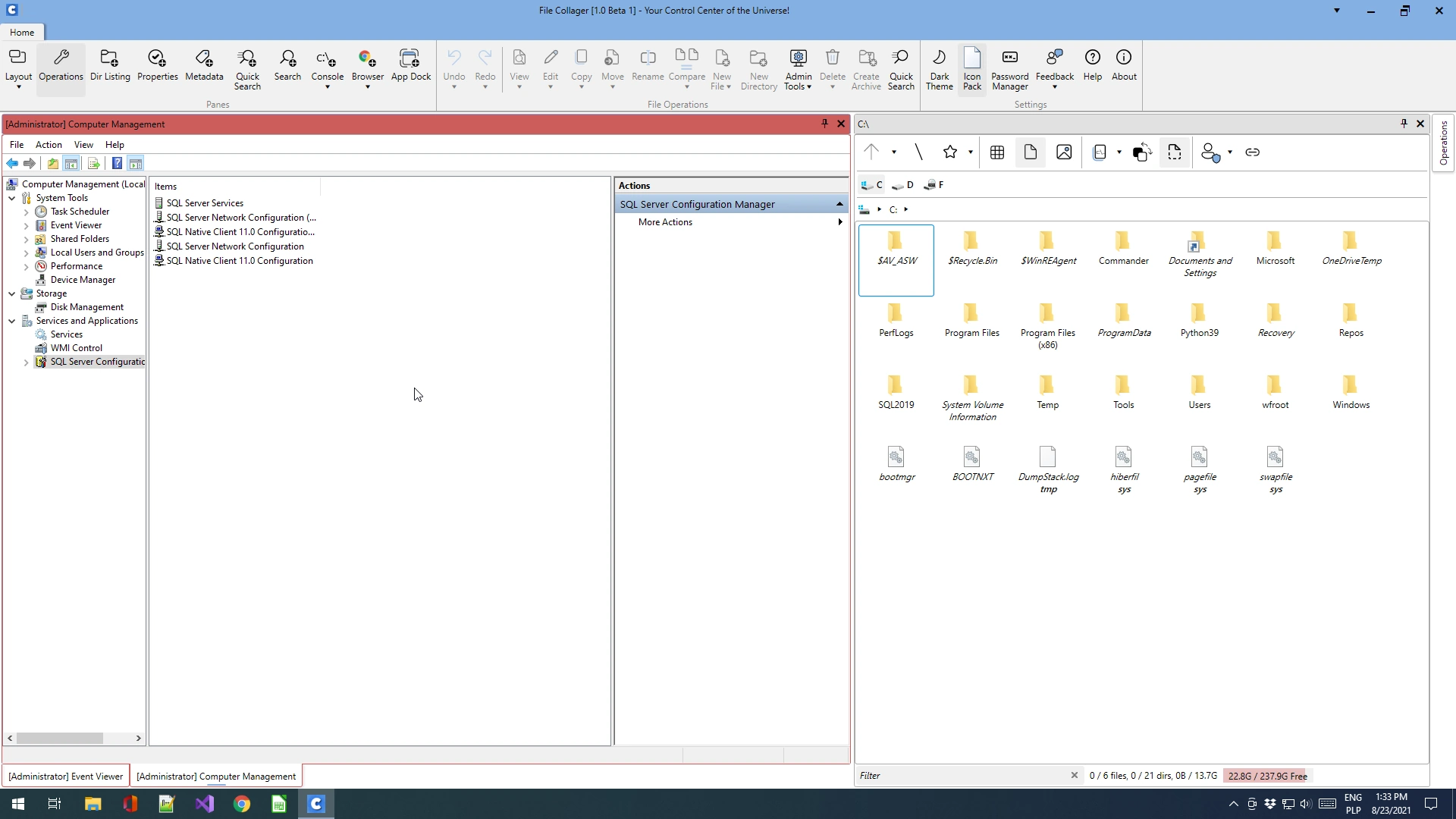Switch to drive D
1456x819 pixels.
click(902, 185)
